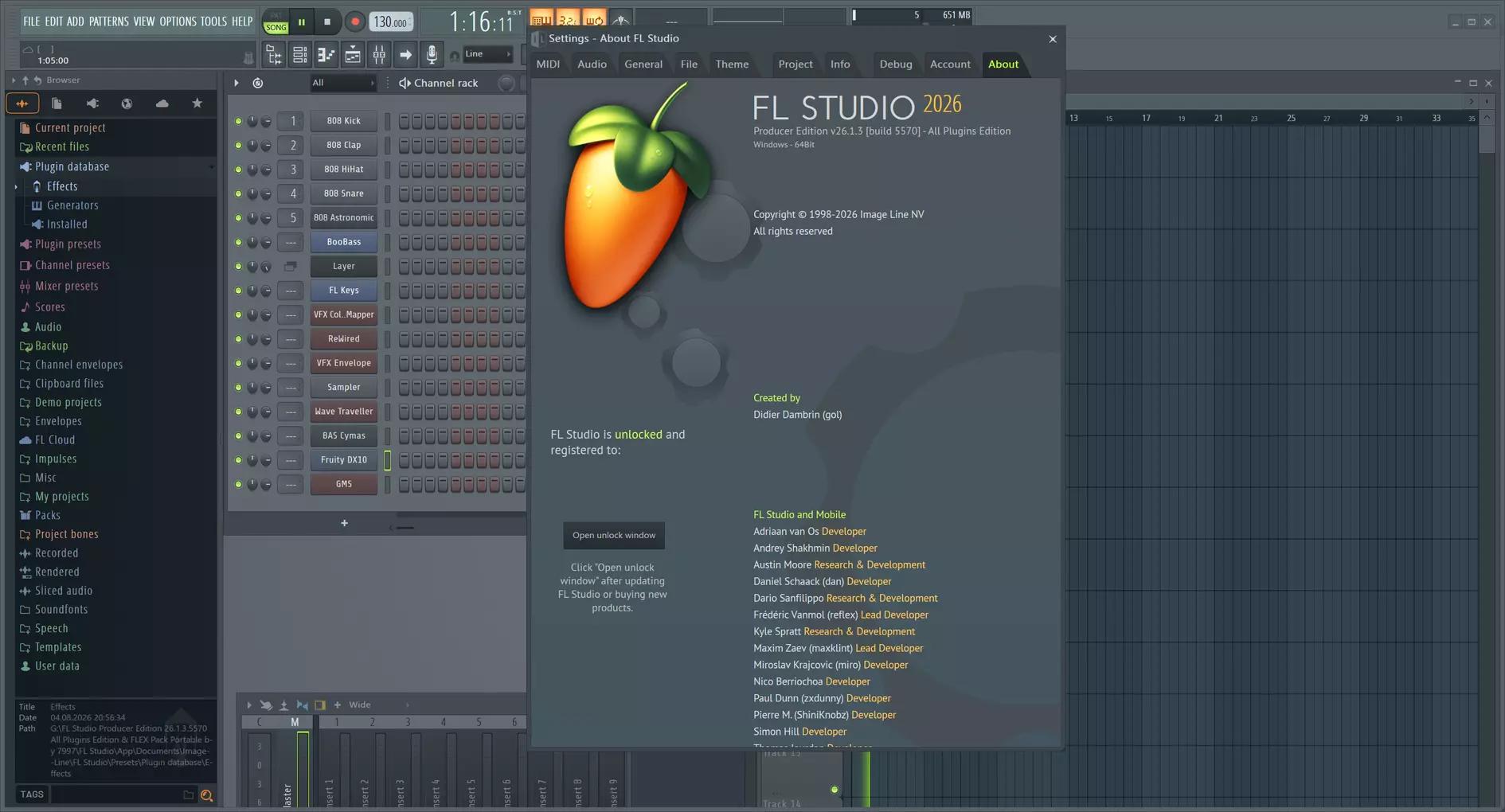Viewport: 1505px width, 812px height.
Task: Mute the 808 Kick channel
Action: (x=237, y=121)
